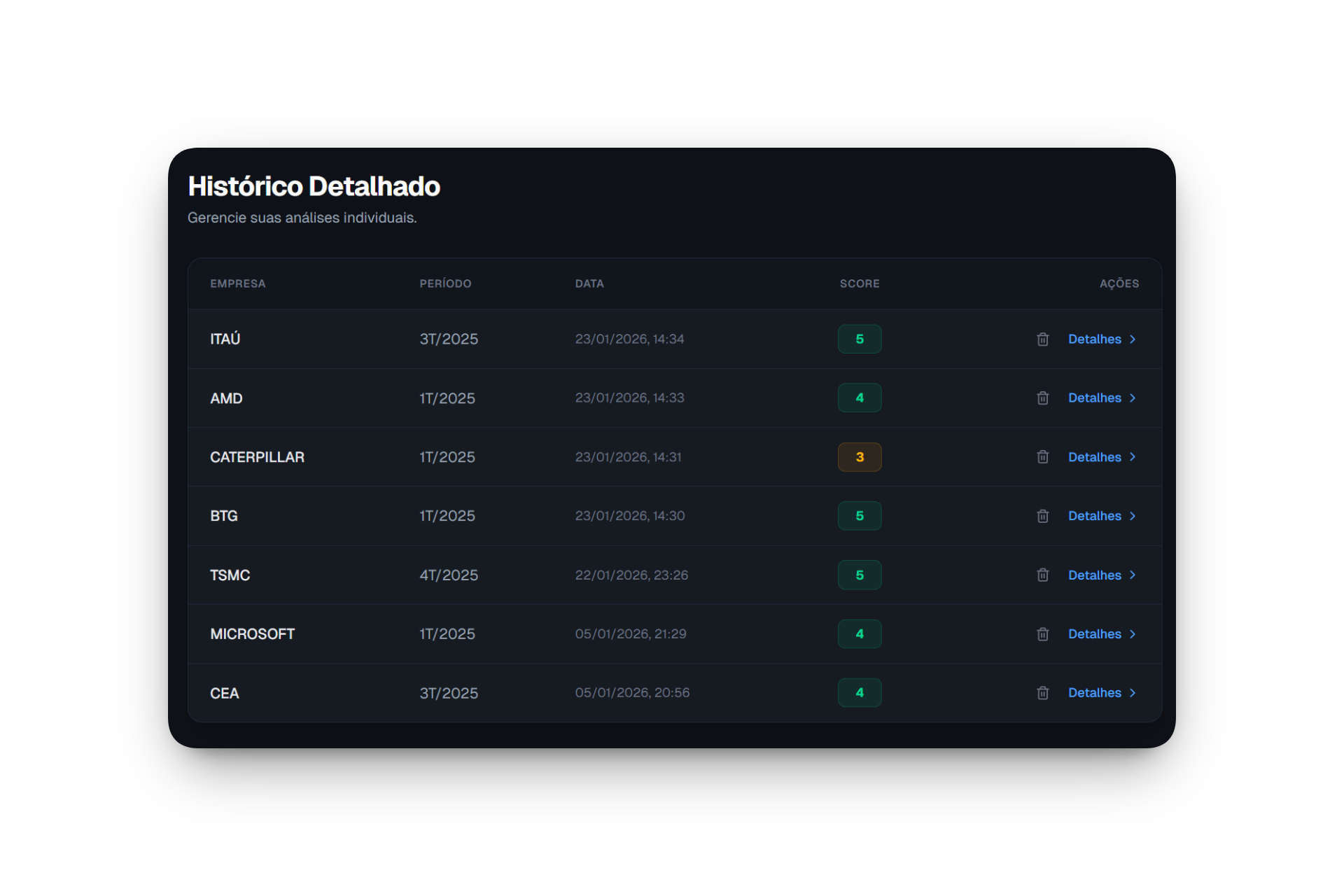
Task: Open Detalhes link in AMD row
Action: click(1095, 398)
